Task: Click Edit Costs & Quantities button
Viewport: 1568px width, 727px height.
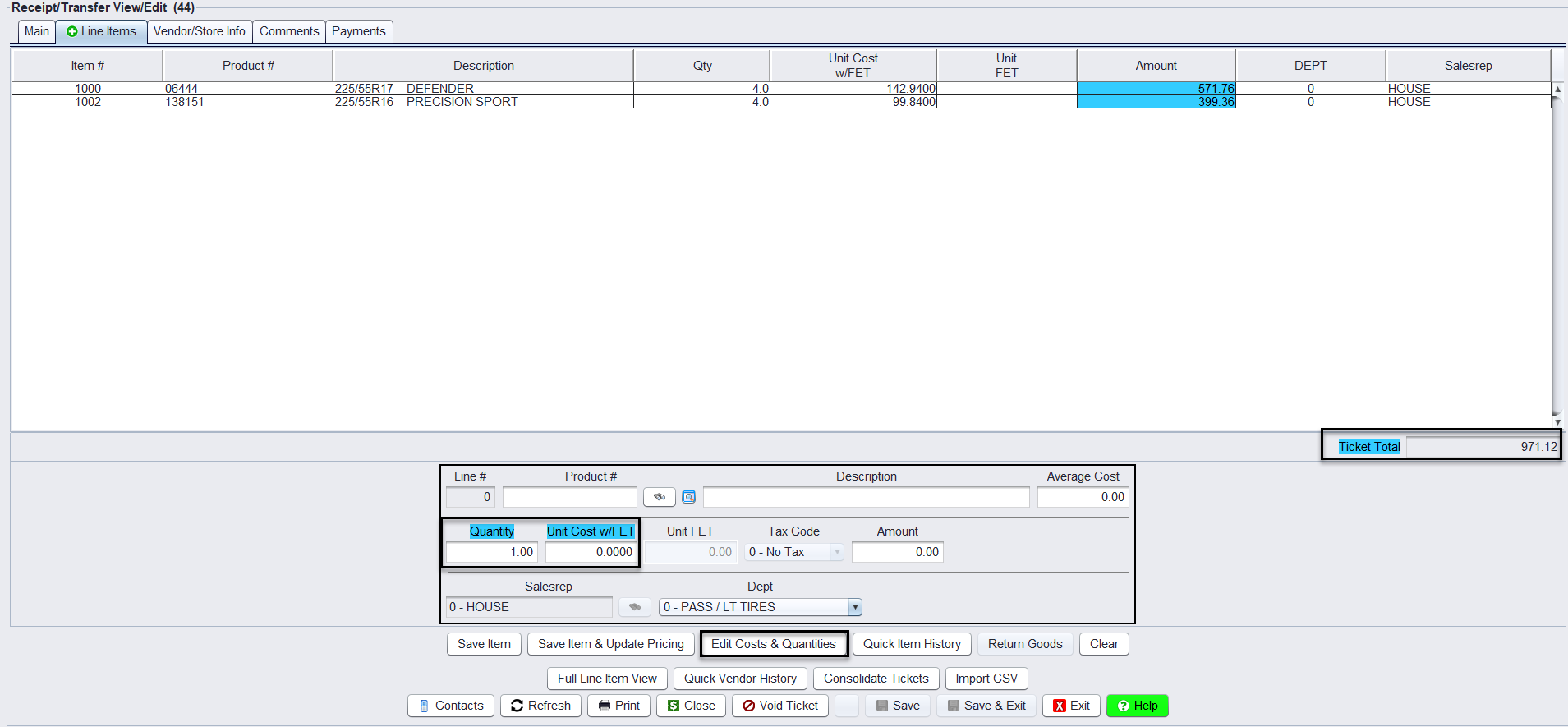Action: 773,644
